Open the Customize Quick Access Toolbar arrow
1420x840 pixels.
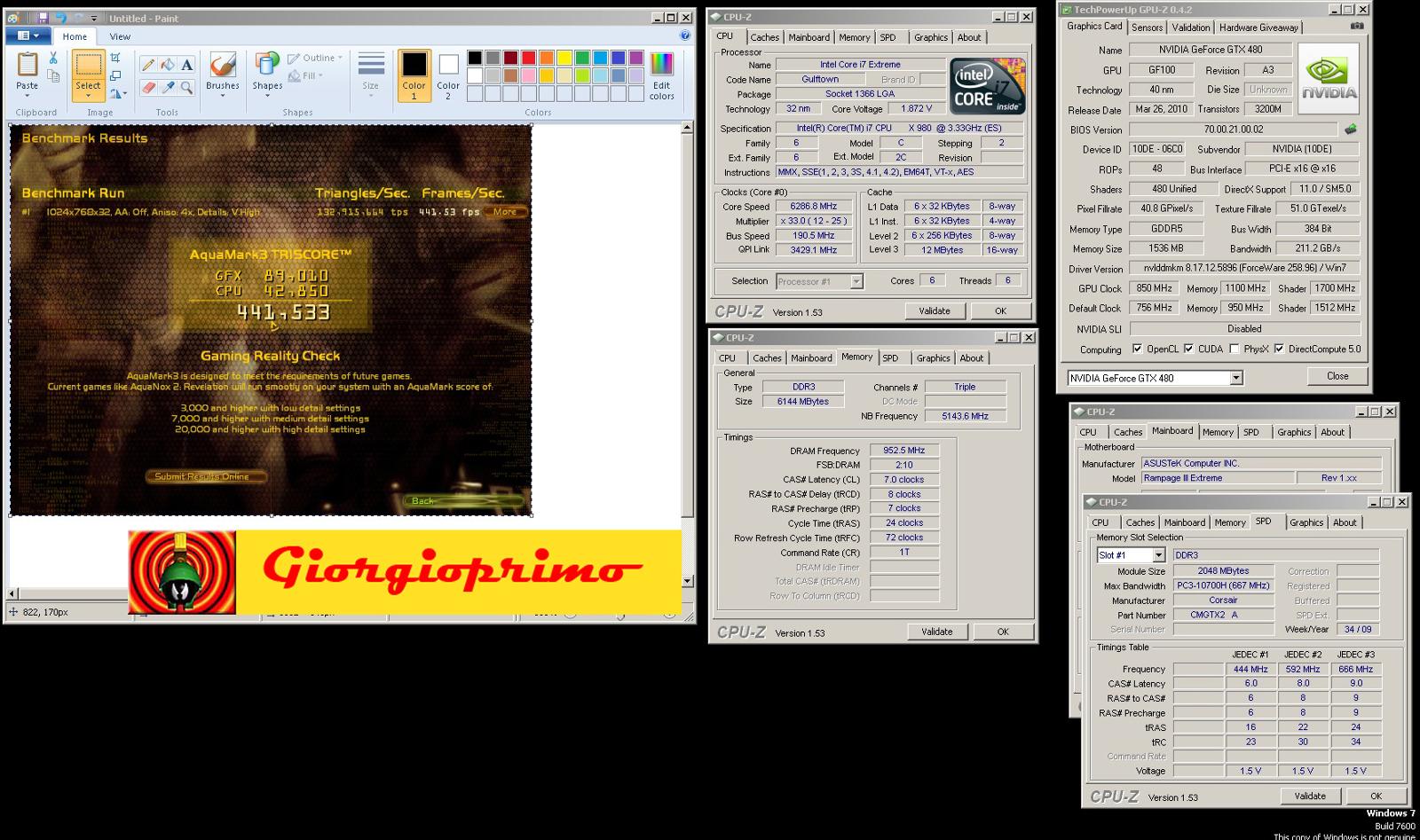[95, 19]
